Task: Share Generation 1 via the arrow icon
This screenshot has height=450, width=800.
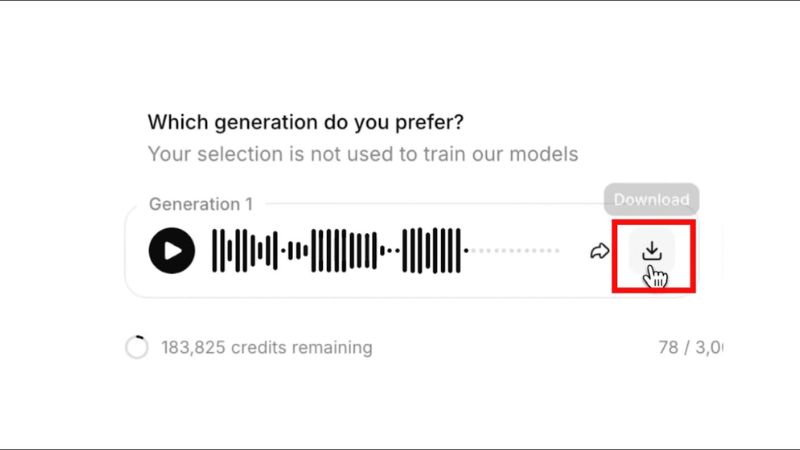Action: click(x=599, y=251)
